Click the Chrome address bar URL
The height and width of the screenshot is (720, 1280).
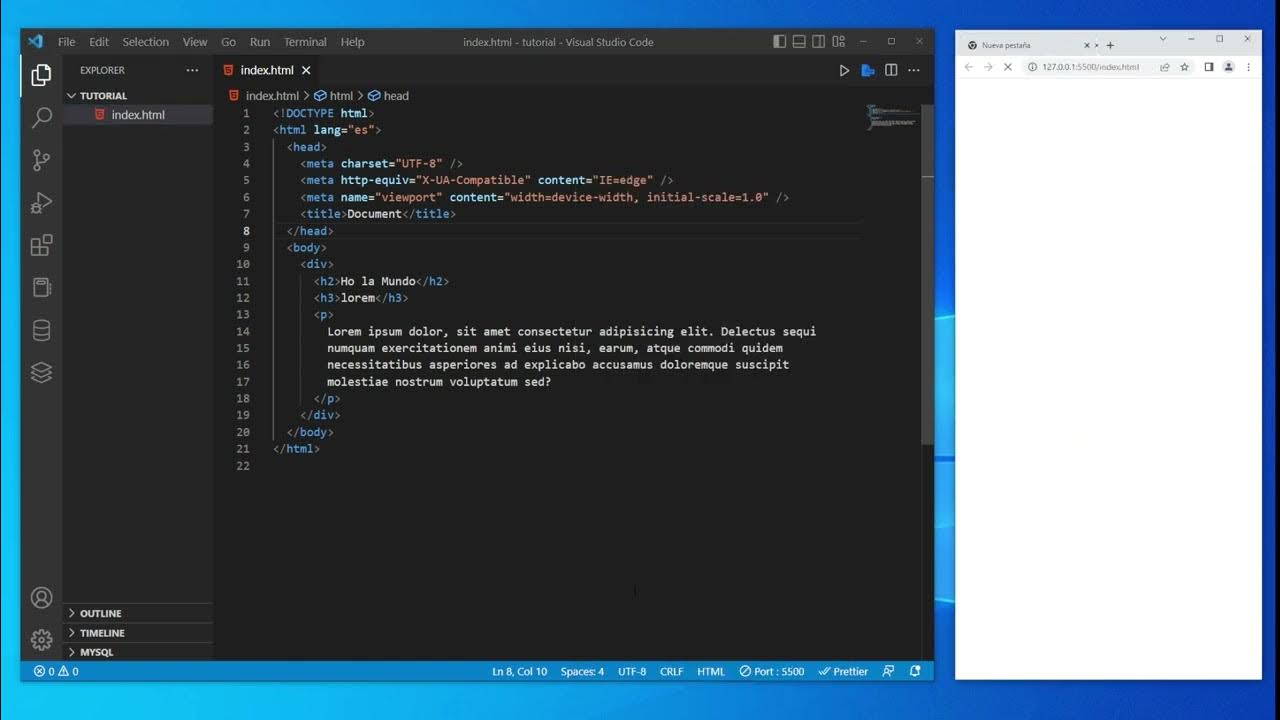[x=1090, y=67]
